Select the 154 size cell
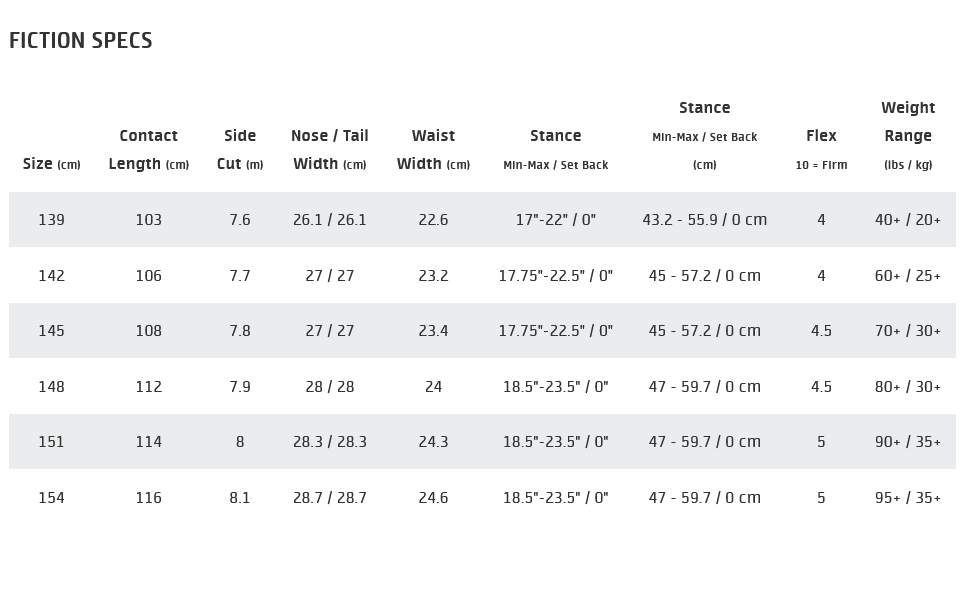 point(51,498)
